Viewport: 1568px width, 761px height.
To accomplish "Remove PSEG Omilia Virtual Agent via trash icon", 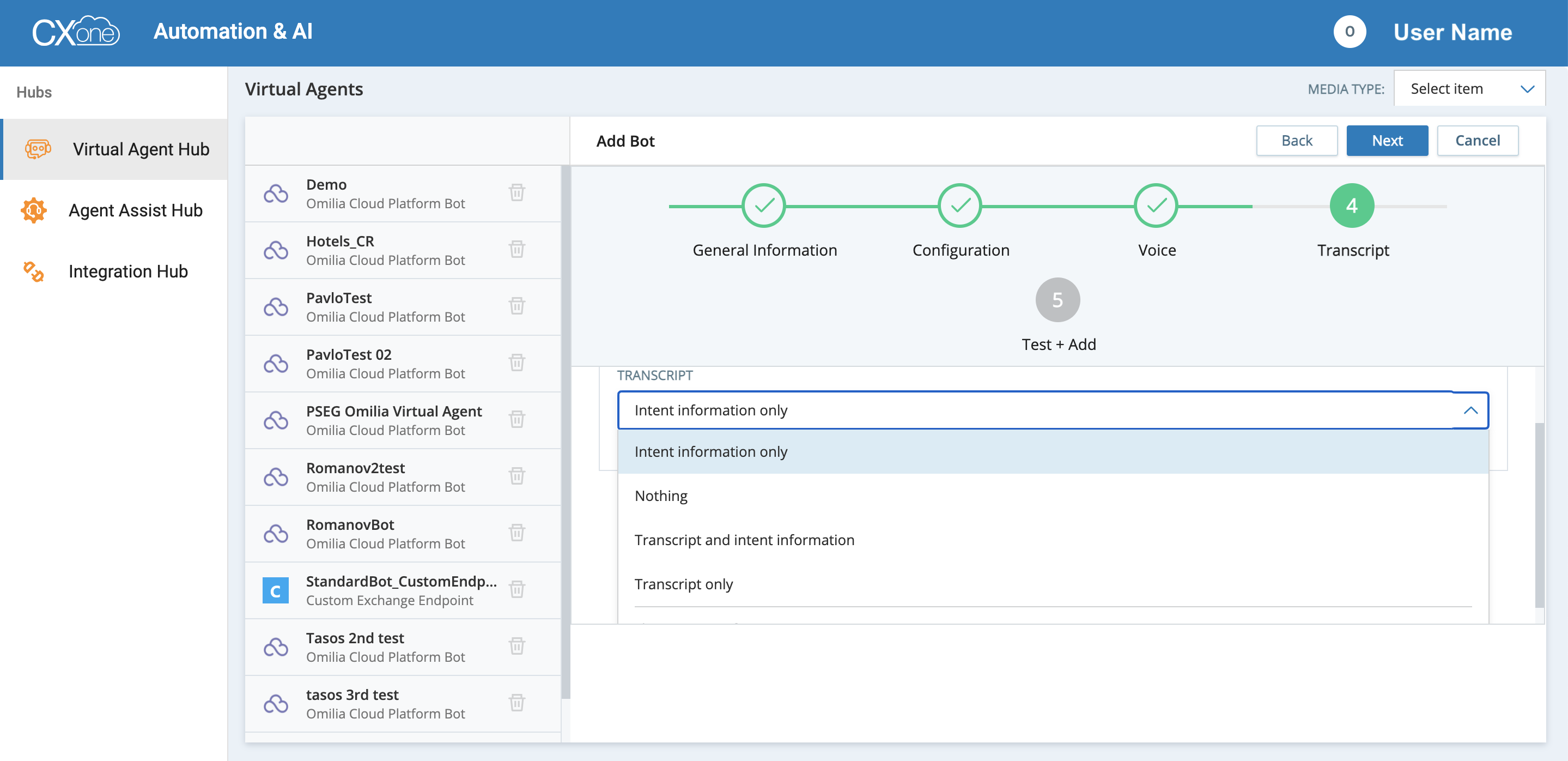I will [517, 419].
